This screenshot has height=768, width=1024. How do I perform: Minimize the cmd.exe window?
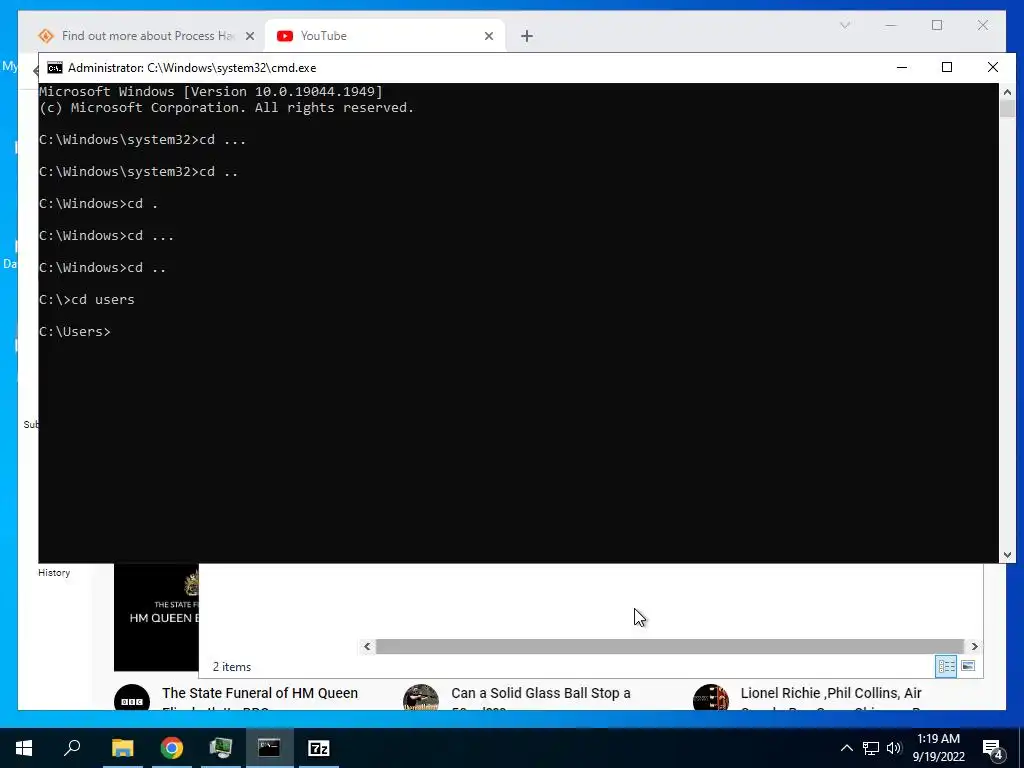902,67
